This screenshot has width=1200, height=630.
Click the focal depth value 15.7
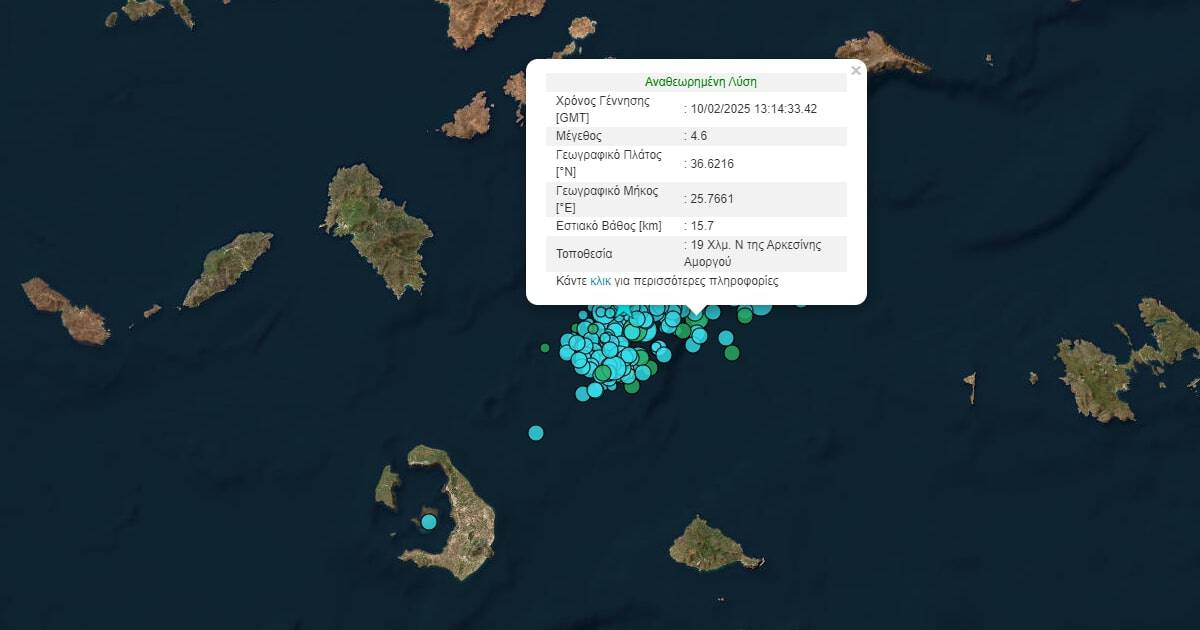[700, 227]
